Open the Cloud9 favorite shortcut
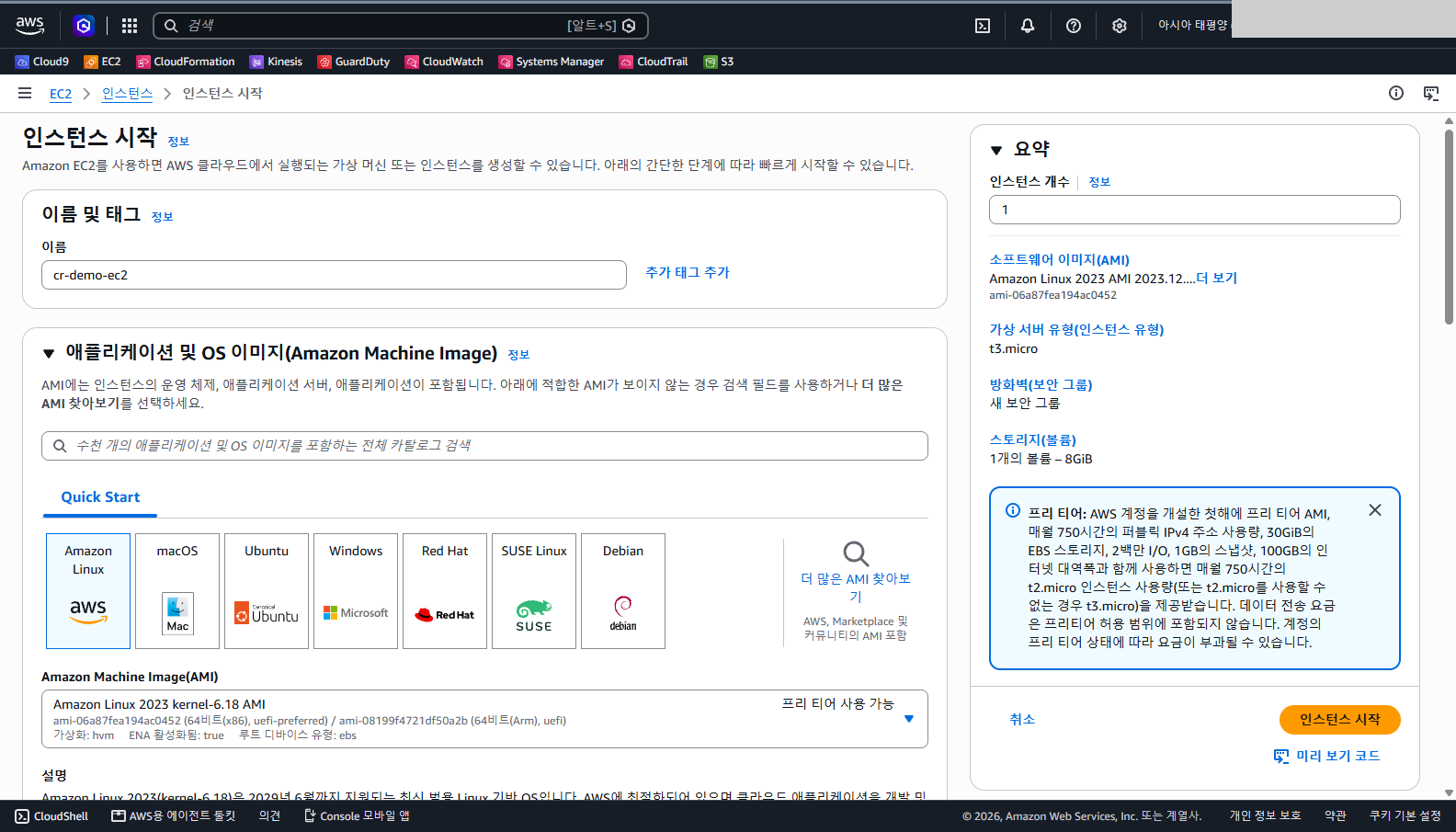Viewport: 1456px width, 832px height. click(42, 62)
